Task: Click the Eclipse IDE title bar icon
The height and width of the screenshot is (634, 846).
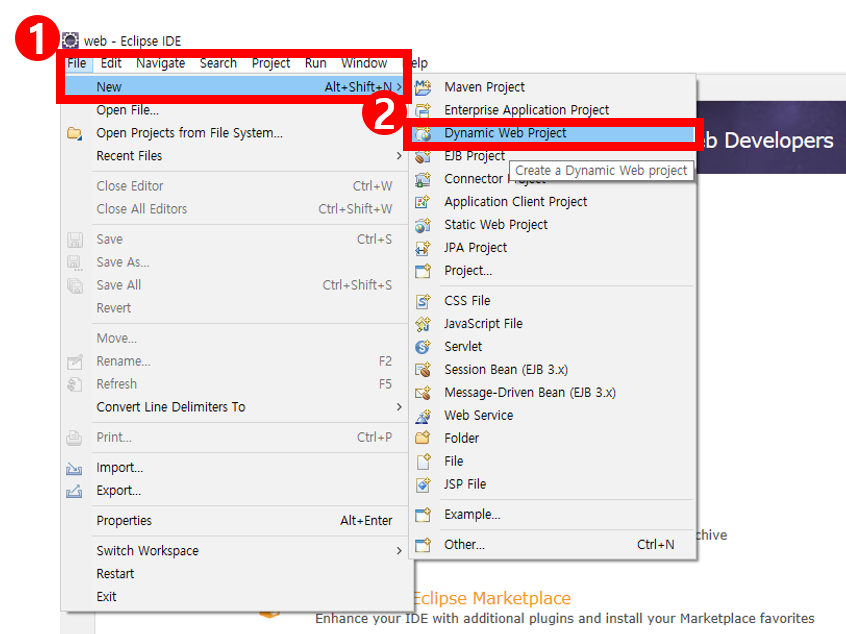Action: tap(70, 40)
